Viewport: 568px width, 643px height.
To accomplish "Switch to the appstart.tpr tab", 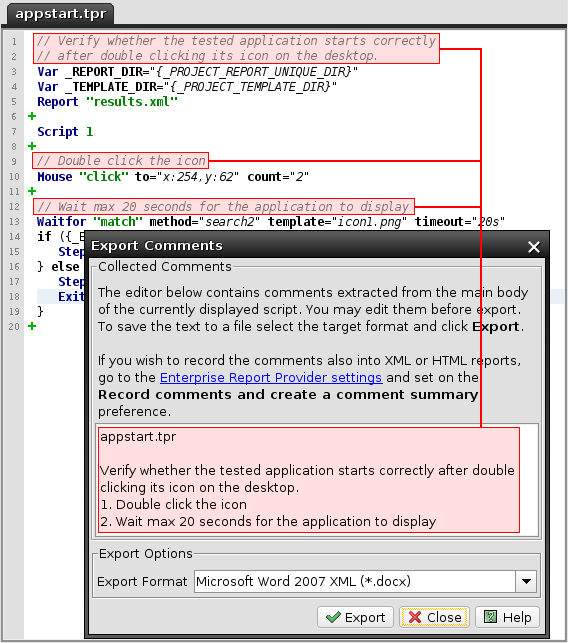I will pyautogui.click(x=61, y=14).
